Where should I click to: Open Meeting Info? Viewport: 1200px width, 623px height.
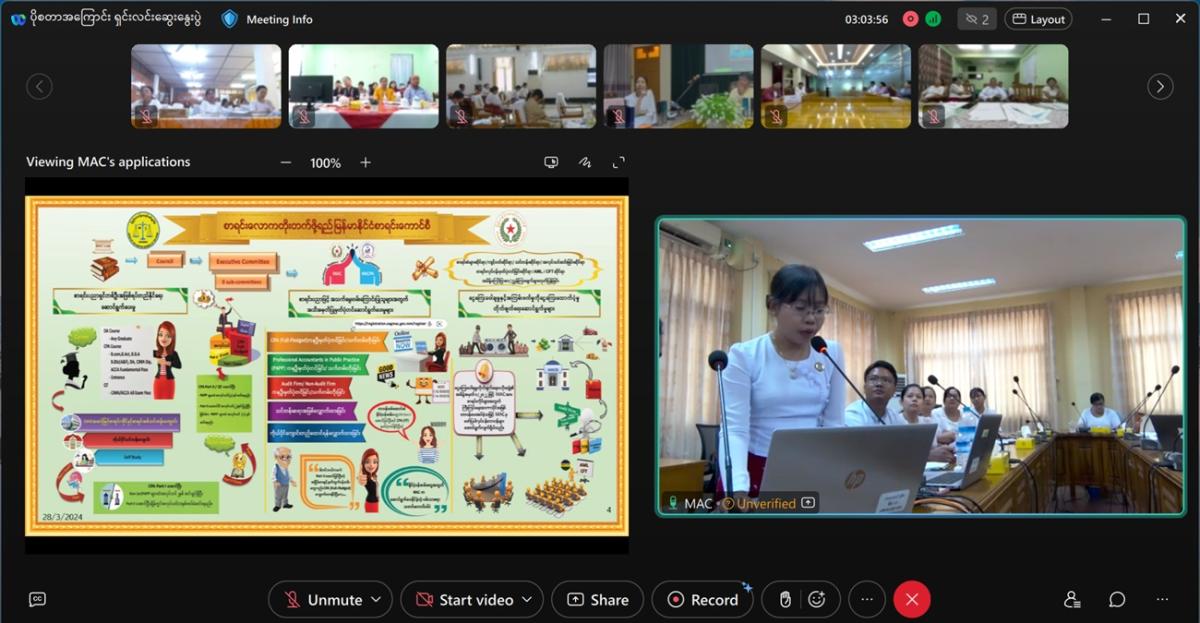(267, 19)
